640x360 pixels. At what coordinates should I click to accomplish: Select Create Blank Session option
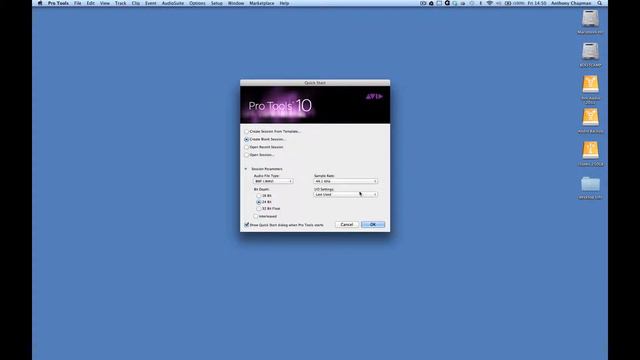pos(247,140)
